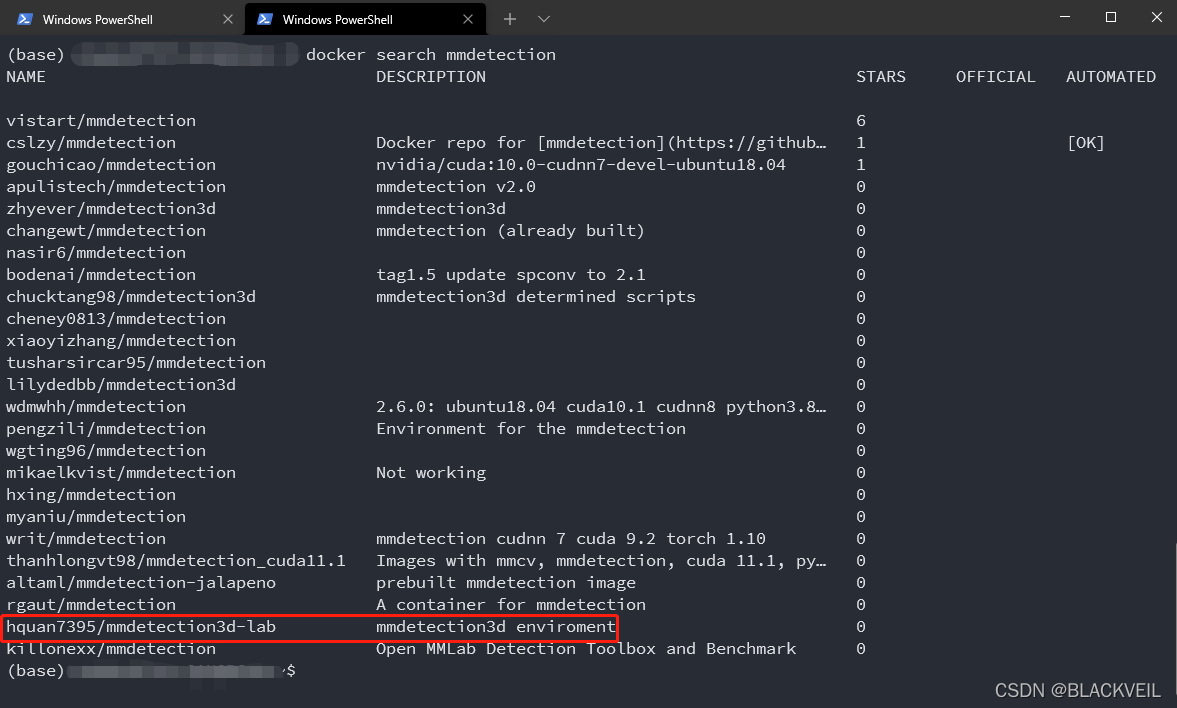The image size is (1177, 708).
Task: Click 'tag1.5 update spconv to 2.1' description
Action: pyautogui.click(x=510, y=275)
